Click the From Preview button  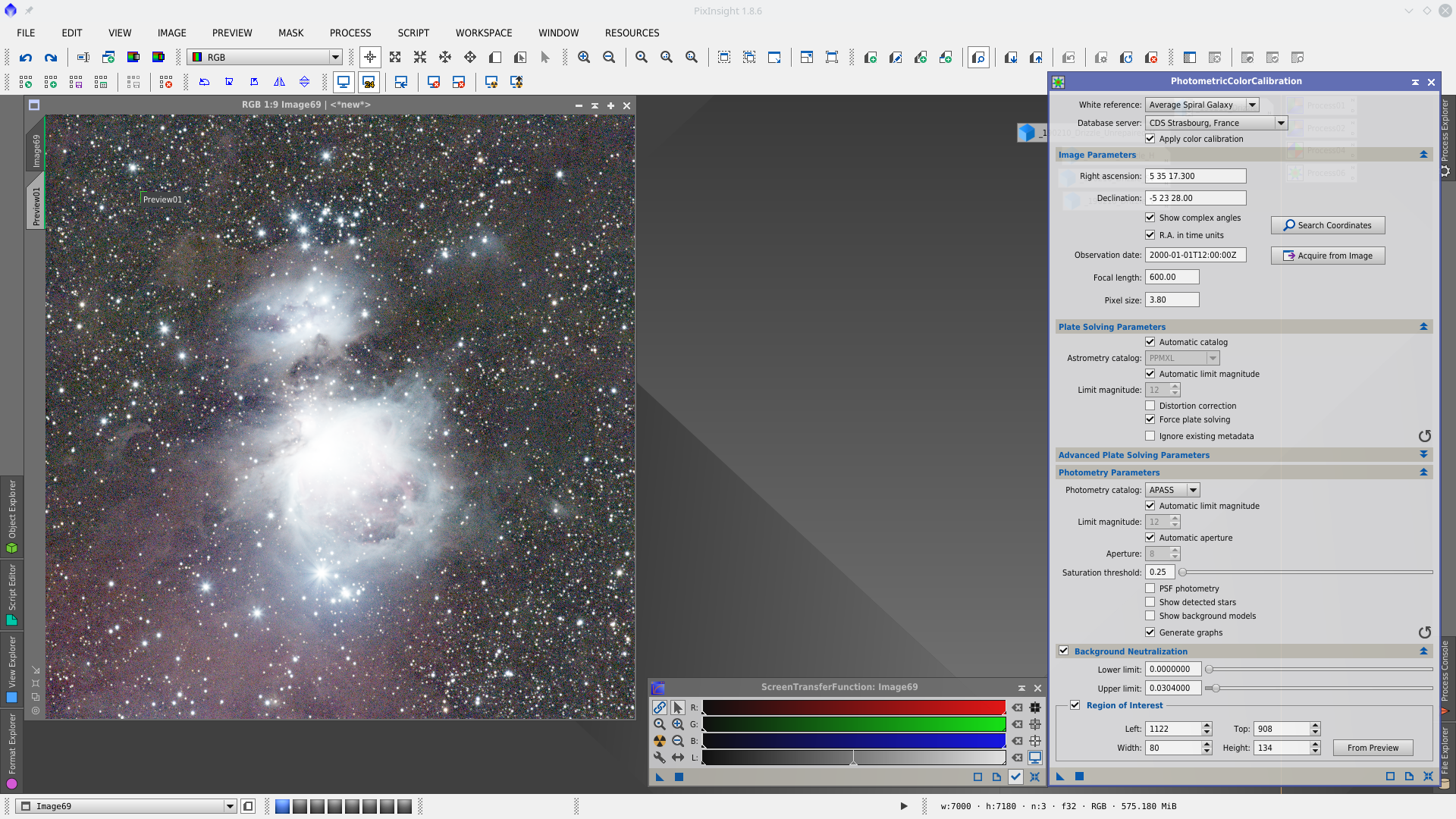[x=1373, y=748]
